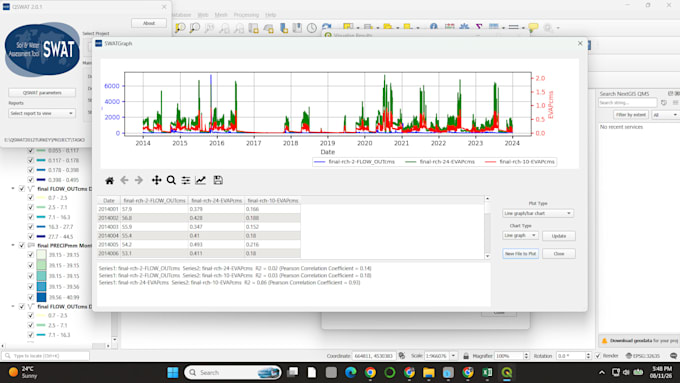Click the Update button in SWATGraph

coord(559,236)
